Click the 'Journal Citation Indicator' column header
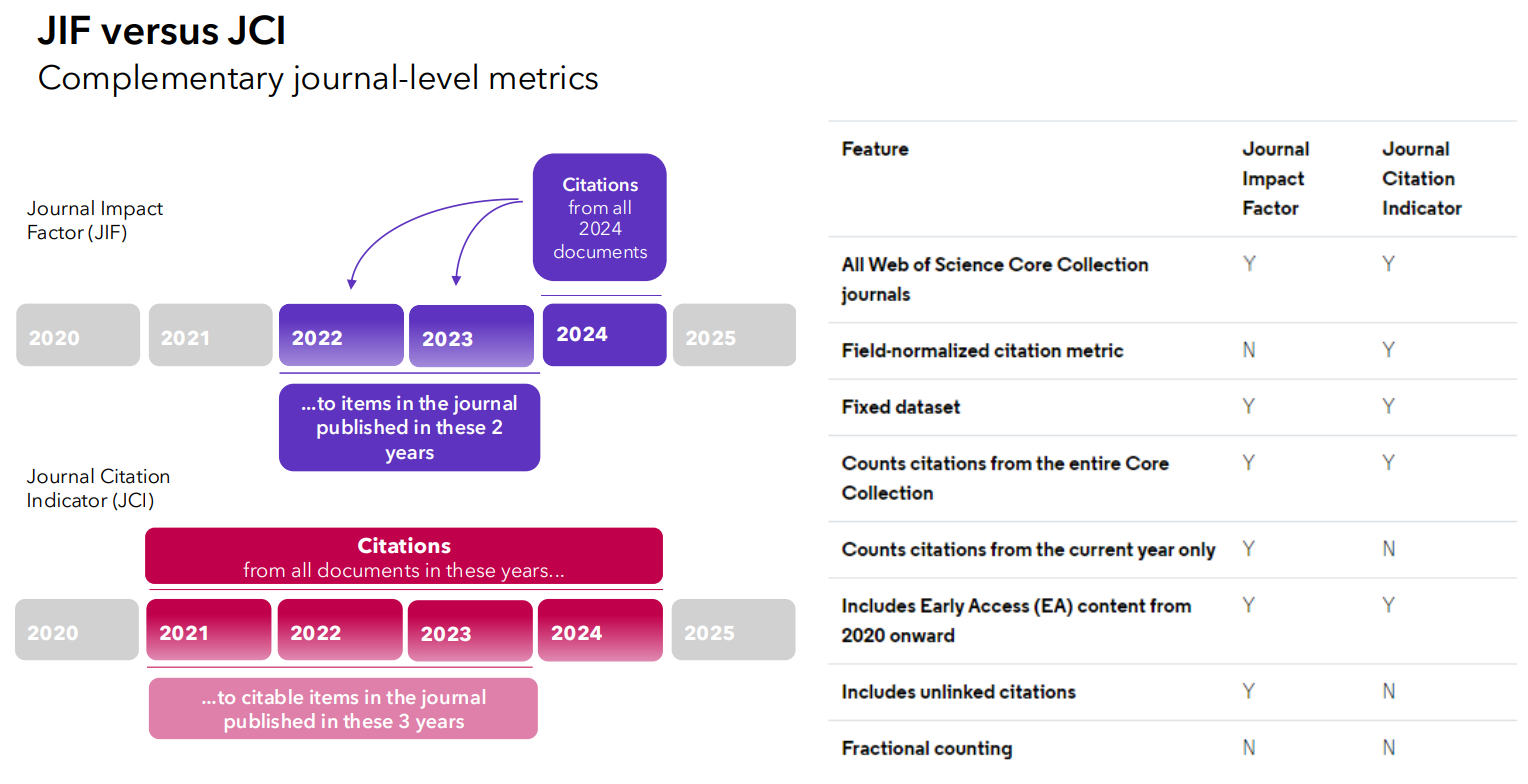This screenshot has width=1528, height=784. tap(1422, 178)
